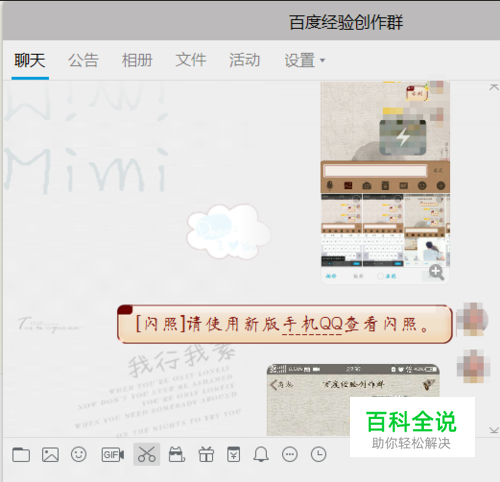Click sender avatar beside 闪照 message

473,319
